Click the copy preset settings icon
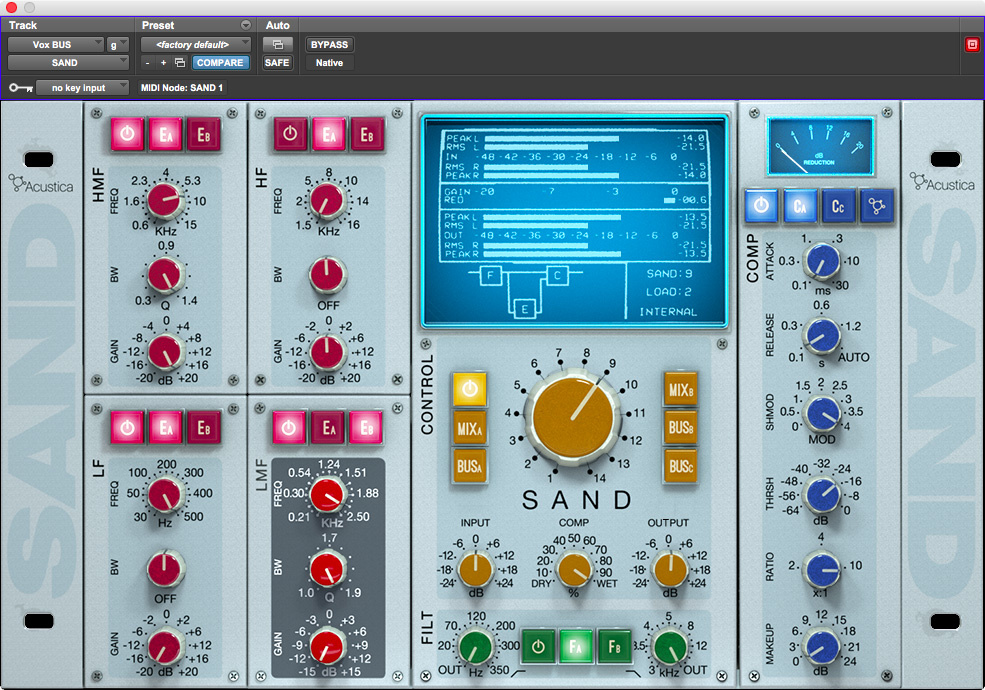Image resolution: width=985 pixels, height=690 pixels. (180, 63)
